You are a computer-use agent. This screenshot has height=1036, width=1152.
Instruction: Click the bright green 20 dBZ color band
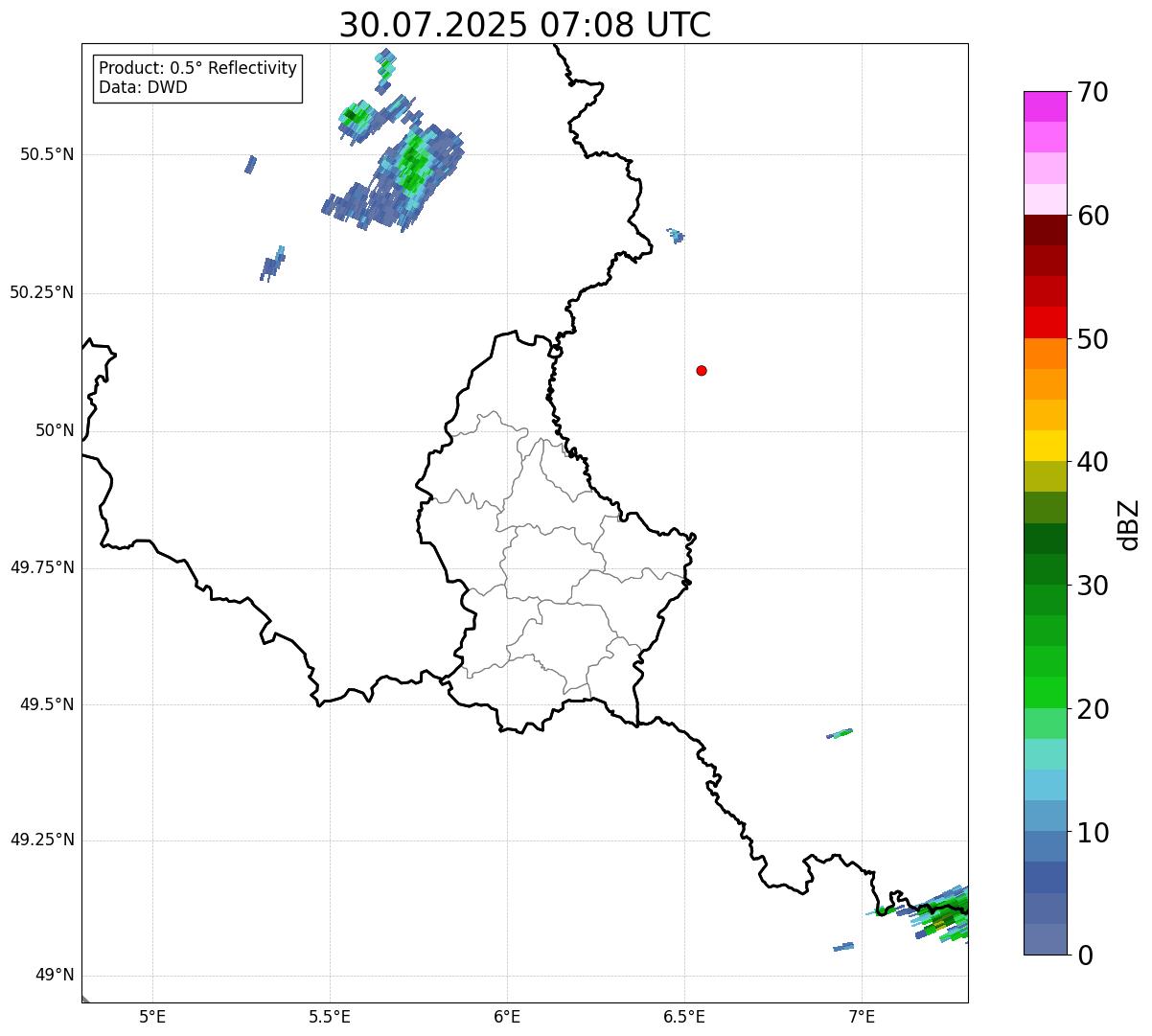click(x=1045, y=692)
